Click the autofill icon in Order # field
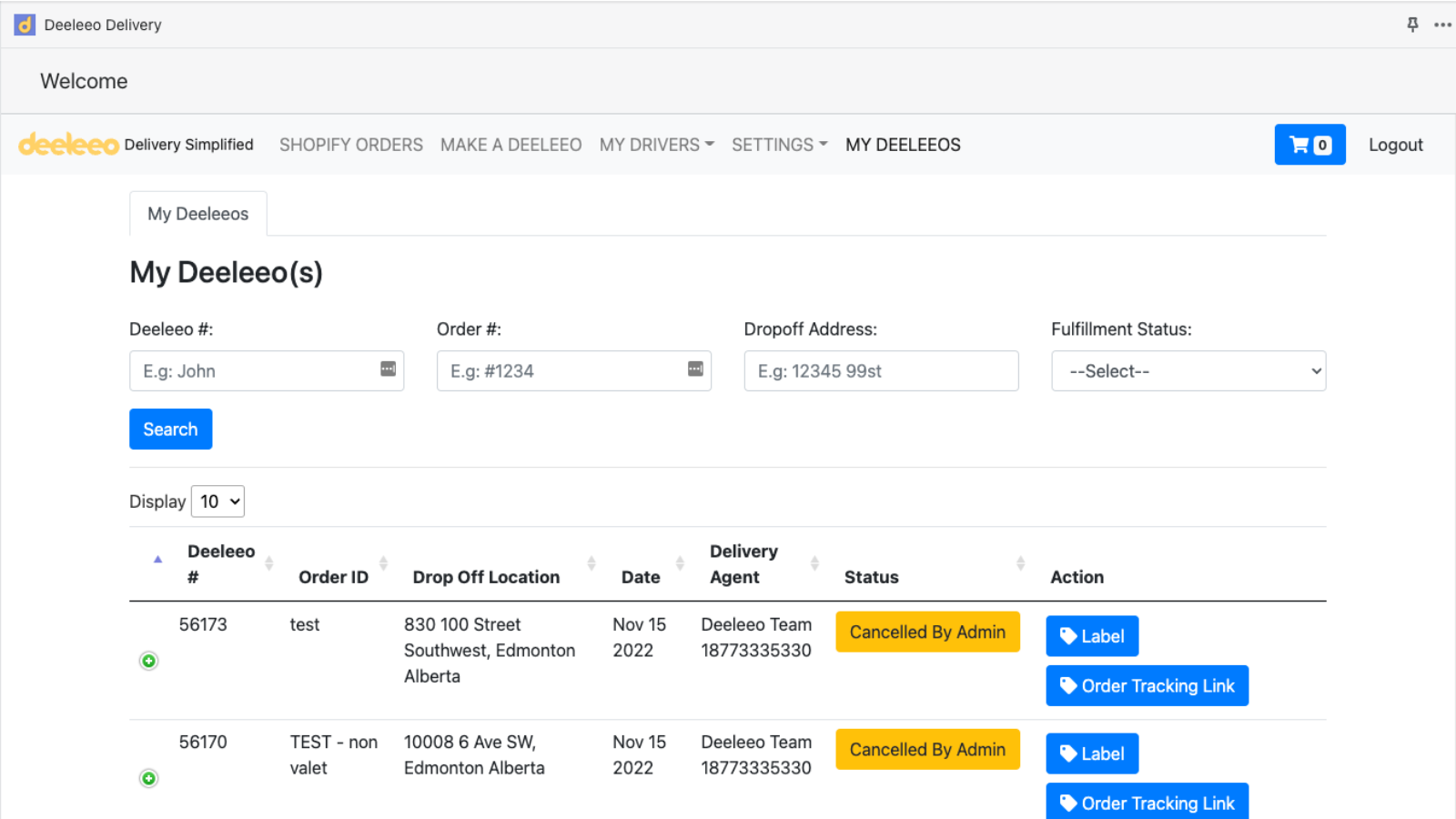The width and height of the screenshot is (1456, 819). [x=695, y=369]
